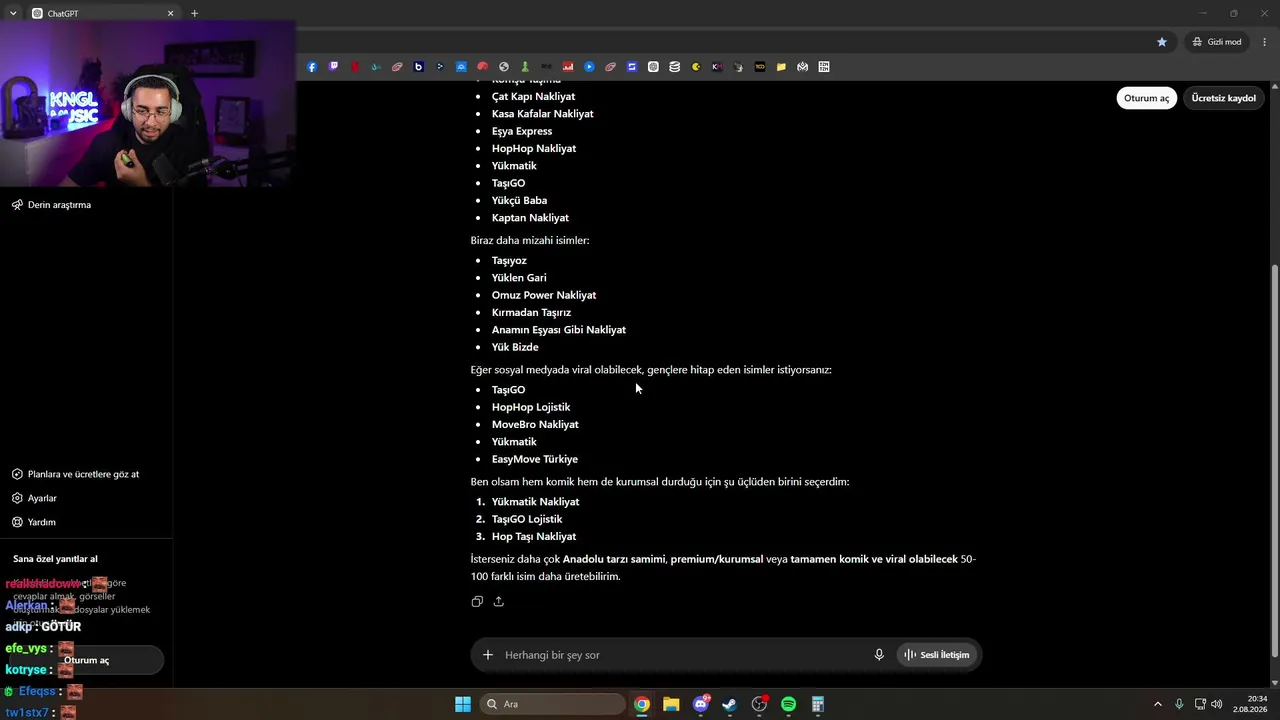Image resolution: width=1280 pixels, height=720 pixels.
Task: Open taskbar volume control
Action: point(1217,704)
